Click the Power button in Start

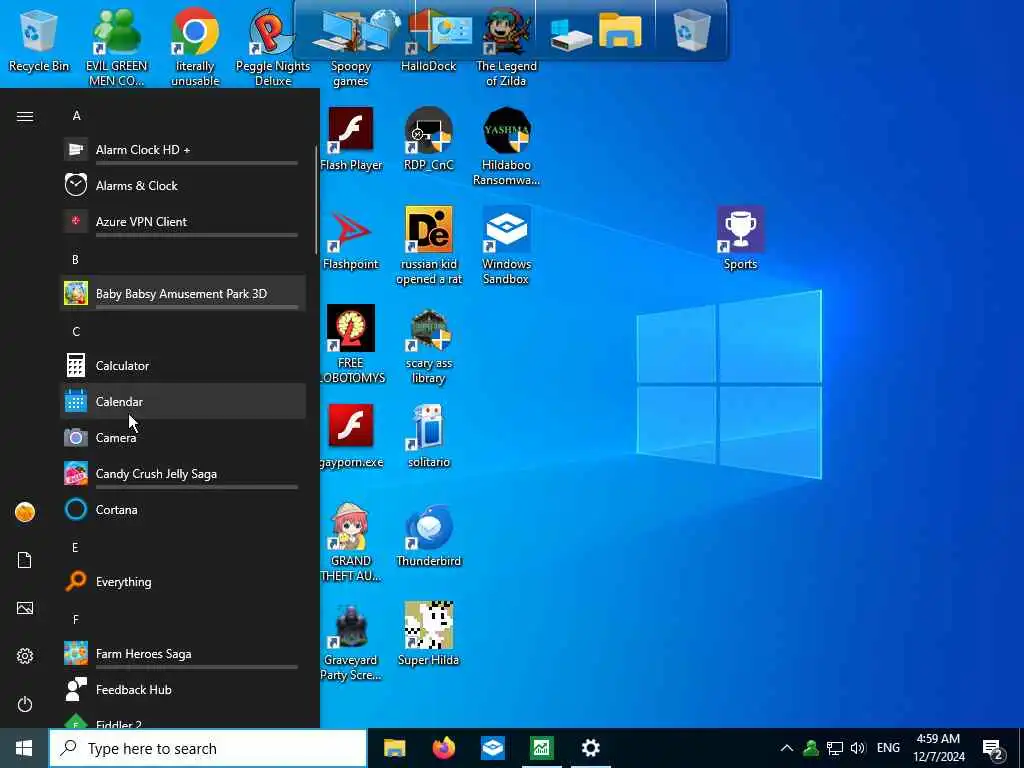click(x=25, y=704)
